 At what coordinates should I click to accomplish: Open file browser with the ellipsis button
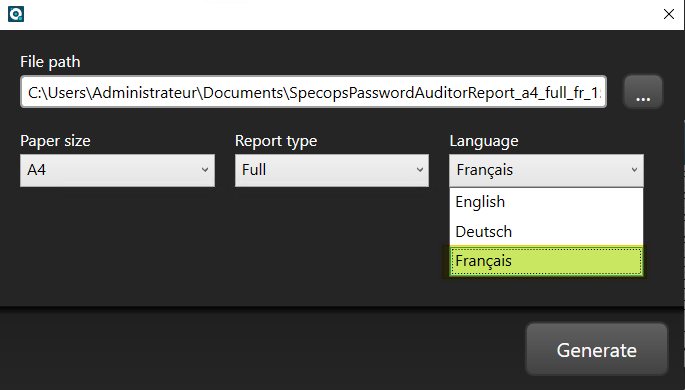643,92
